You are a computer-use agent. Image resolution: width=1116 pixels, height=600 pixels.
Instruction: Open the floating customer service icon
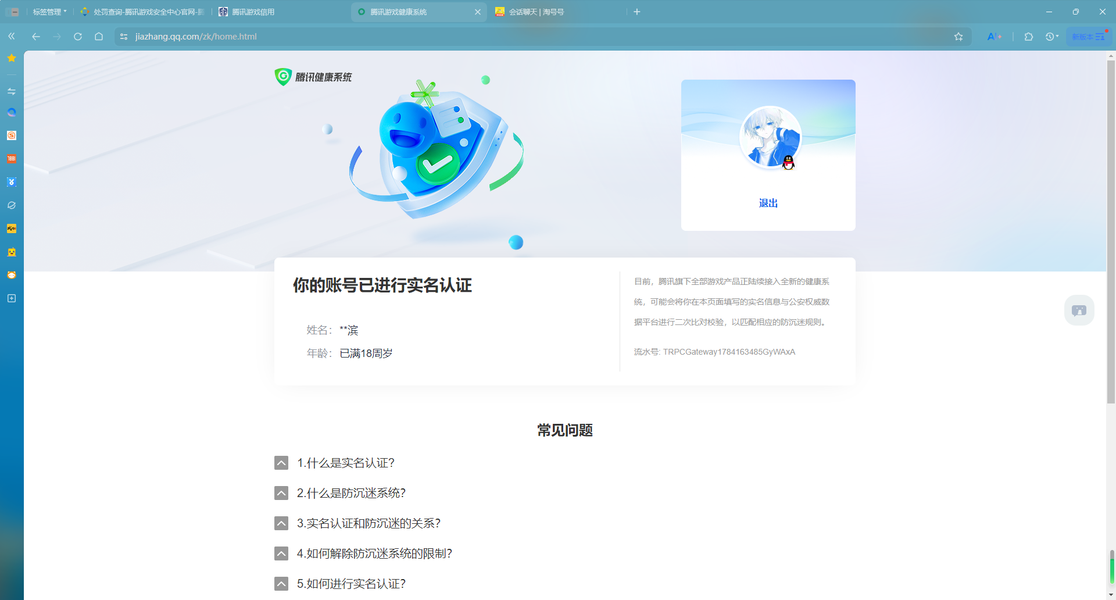pos(1079,310)
